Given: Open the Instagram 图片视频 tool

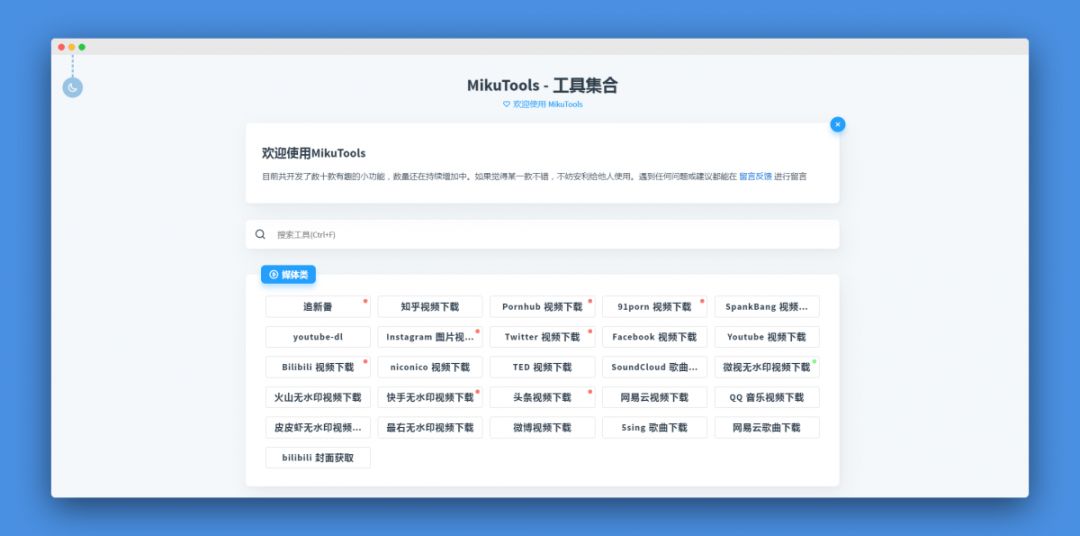Looking at the screenshot, I should click(x=430, y=337).
